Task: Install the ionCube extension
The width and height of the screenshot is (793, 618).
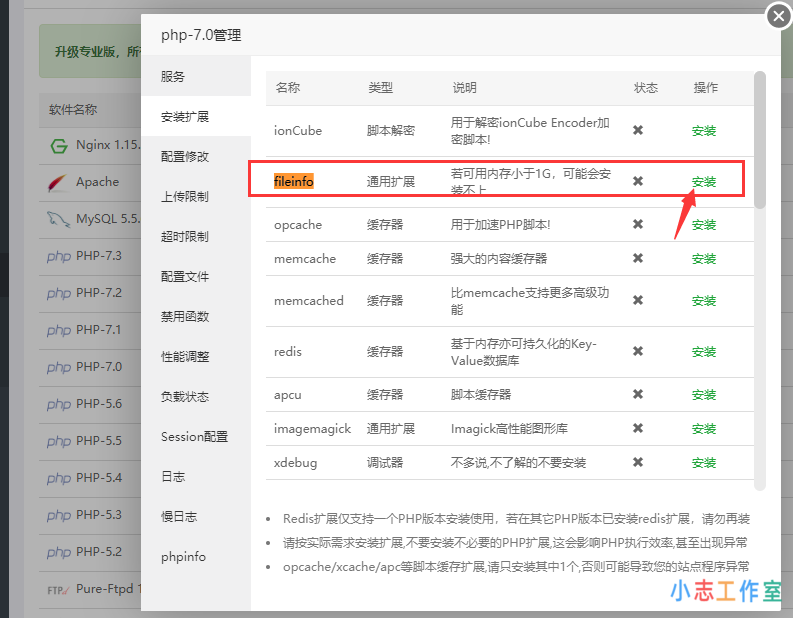Action: point(703,130)
